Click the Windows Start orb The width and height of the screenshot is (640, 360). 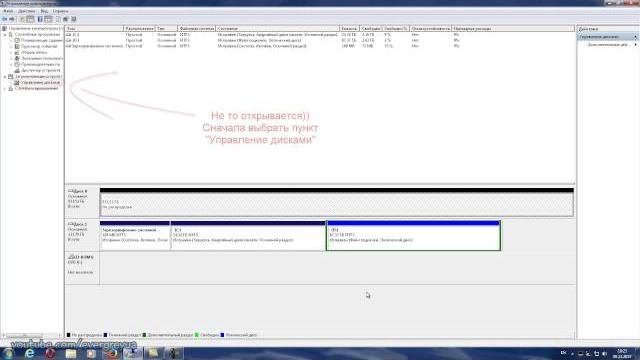pos(8,353)
